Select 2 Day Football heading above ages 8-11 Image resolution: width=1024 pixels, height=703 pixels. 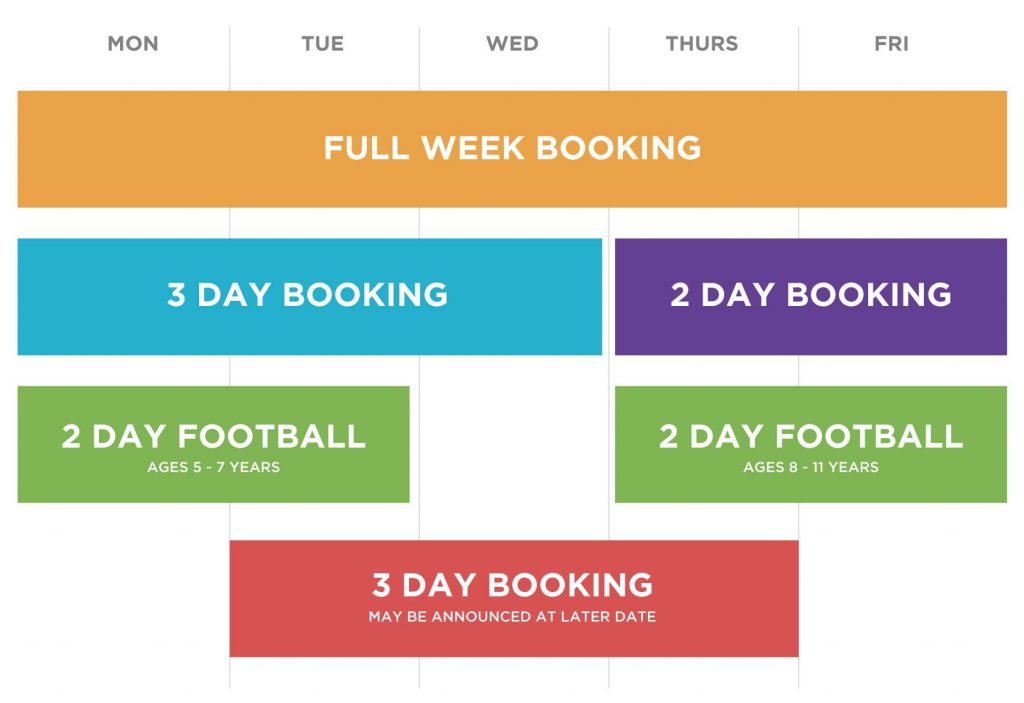[811, 436]
